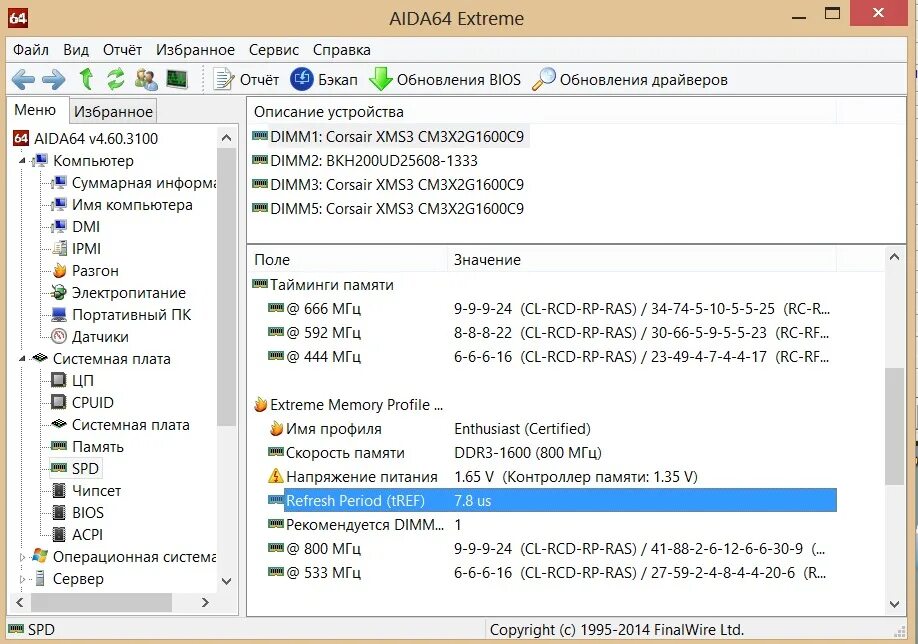
Task: Click the green Refresh arrows icon
Action: pos(115,78)
